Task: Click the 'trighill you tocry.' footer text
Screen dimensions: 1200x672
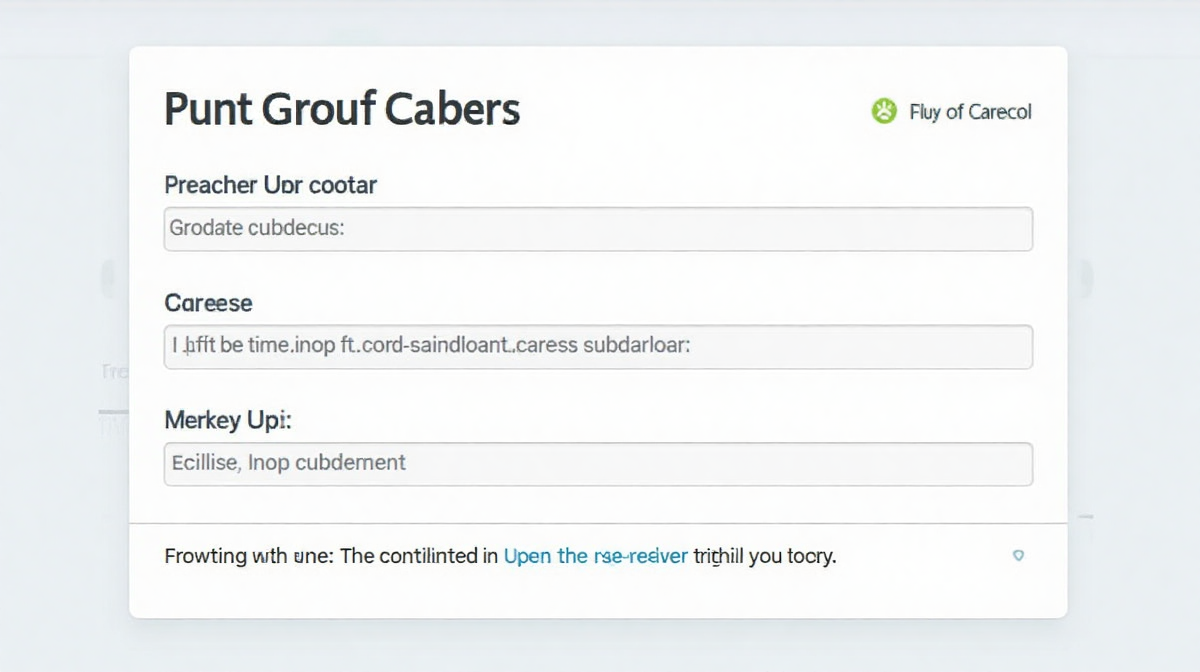Action: coord(765,556)
